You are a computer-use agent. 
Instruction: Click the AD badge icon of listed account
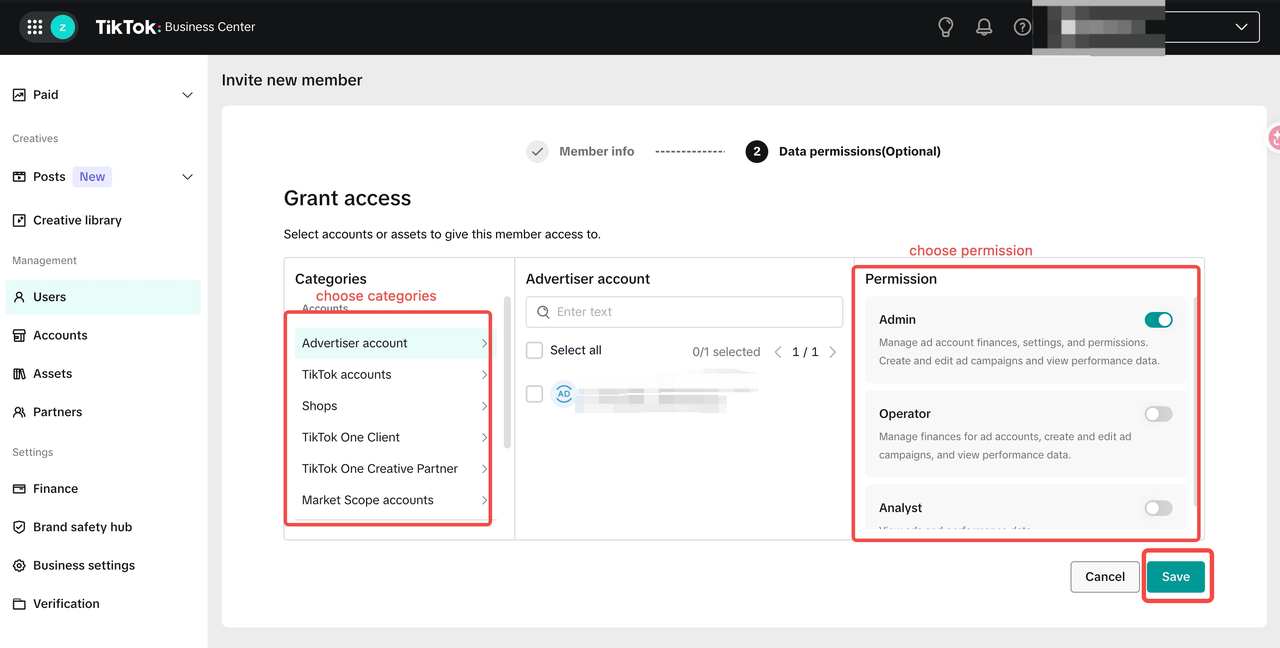click(563, 394)
